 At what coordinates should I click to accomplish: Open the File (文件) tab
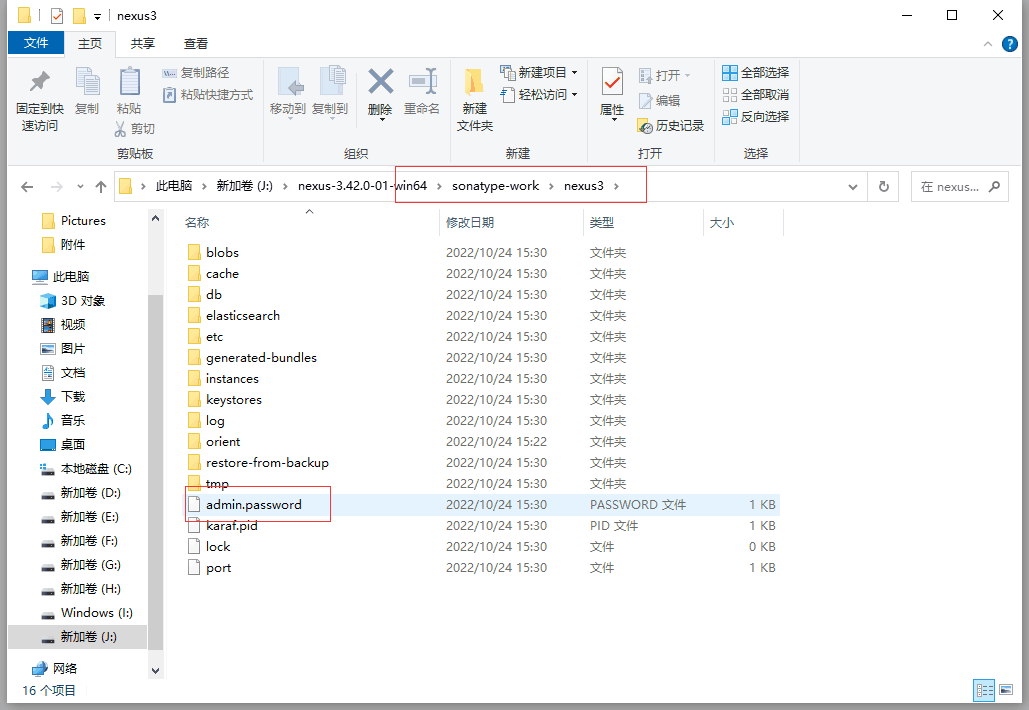[x=35, y=43]
